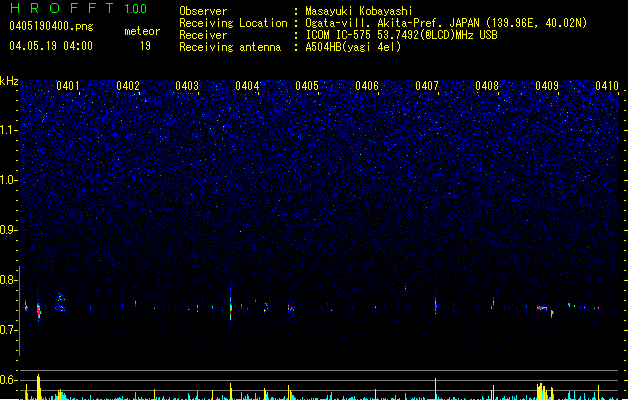
Task: Click the date stamp 04.05.19 04:00
Action: [51, 46]
